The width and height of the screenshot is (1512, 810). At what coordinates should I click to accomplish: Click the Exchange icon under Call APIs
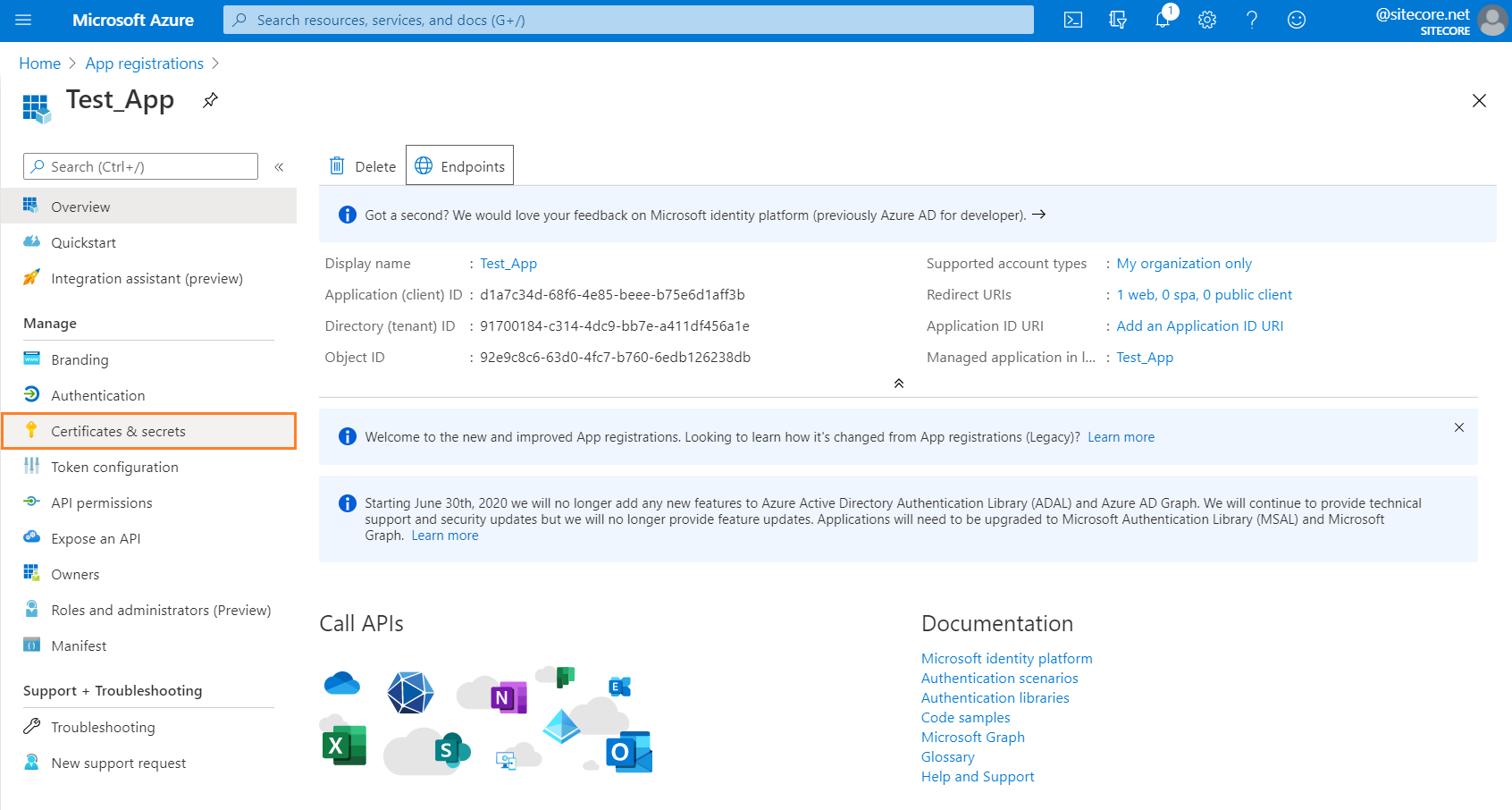pyautogui.click(x=619, y=687)
